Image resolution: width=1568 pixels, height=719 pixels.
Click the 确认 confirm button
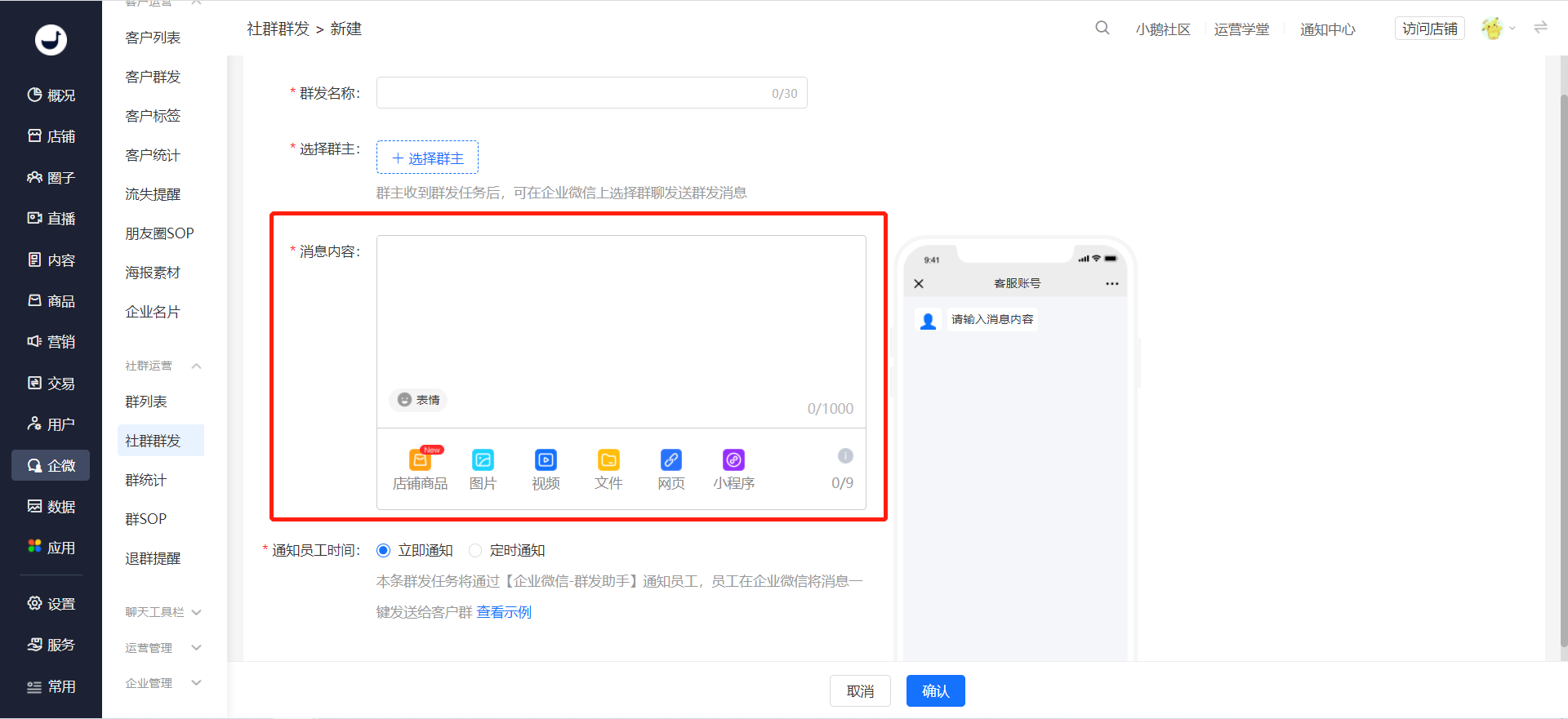(x=936, y=691)
